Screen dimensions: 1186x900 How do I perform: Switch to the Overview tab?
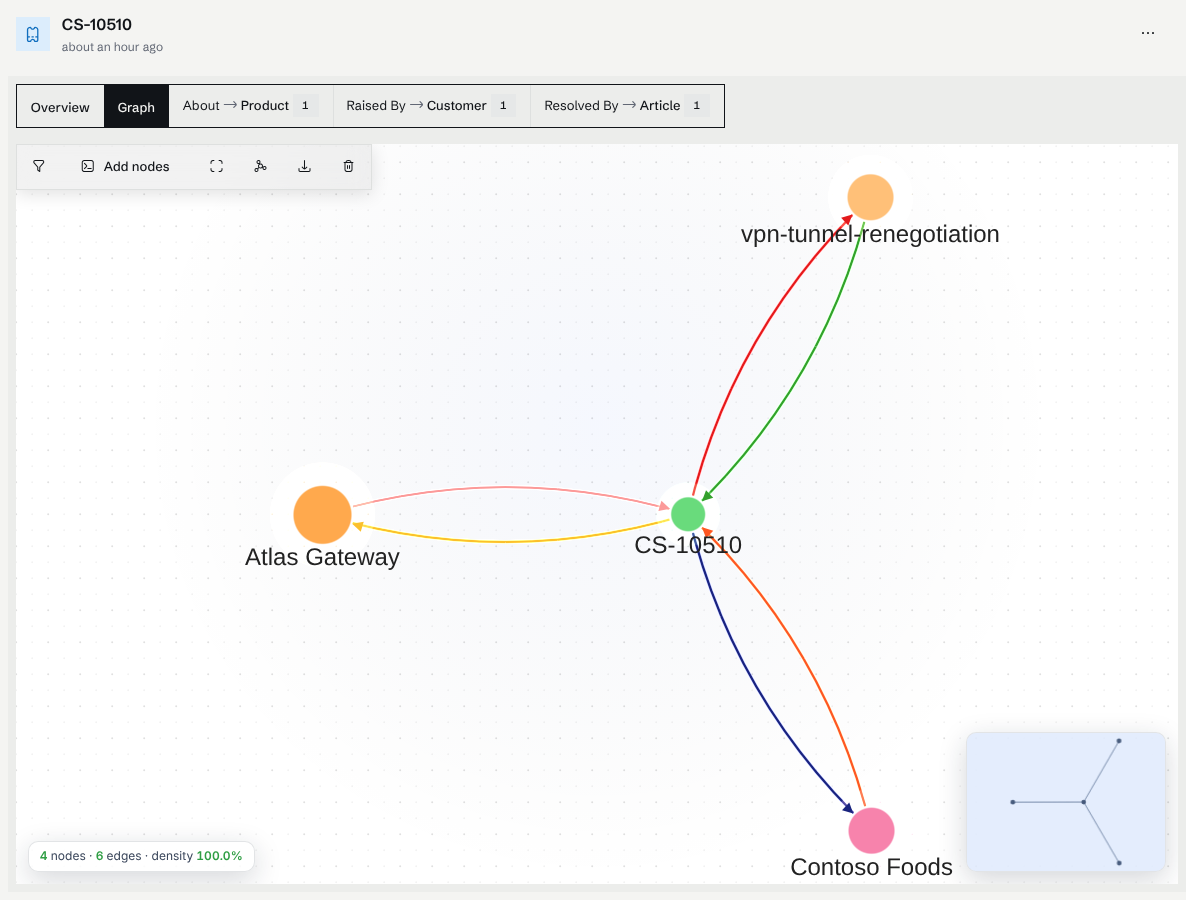coord(60,107)
